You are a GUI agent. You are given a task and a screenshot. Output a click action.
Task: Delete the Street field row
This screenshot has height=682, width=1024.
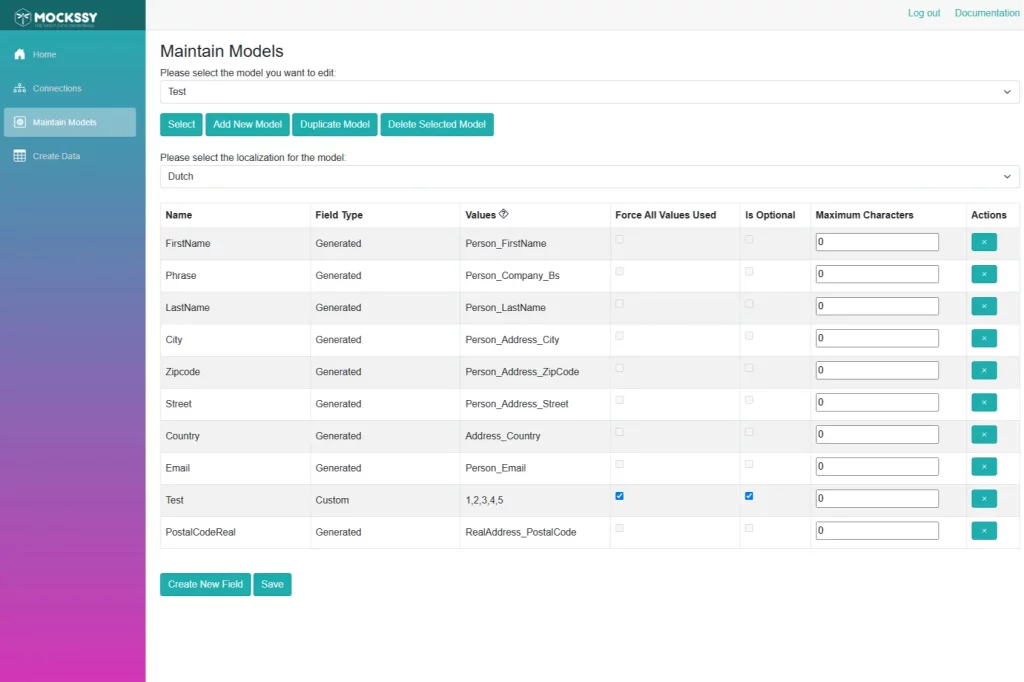coord(984,402)
